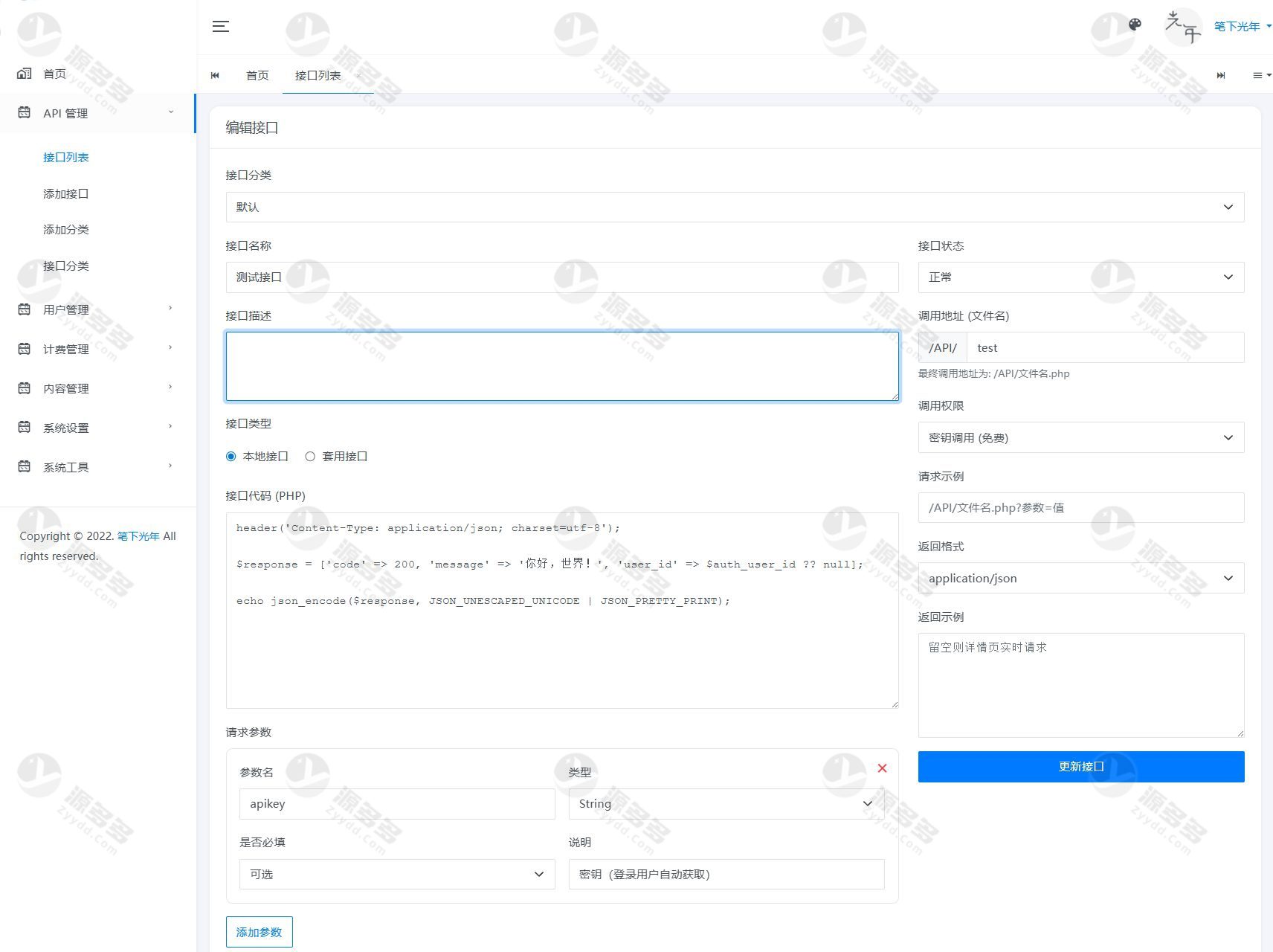
Task: Go to the first tab with the rewind icon
Action: 215,75
